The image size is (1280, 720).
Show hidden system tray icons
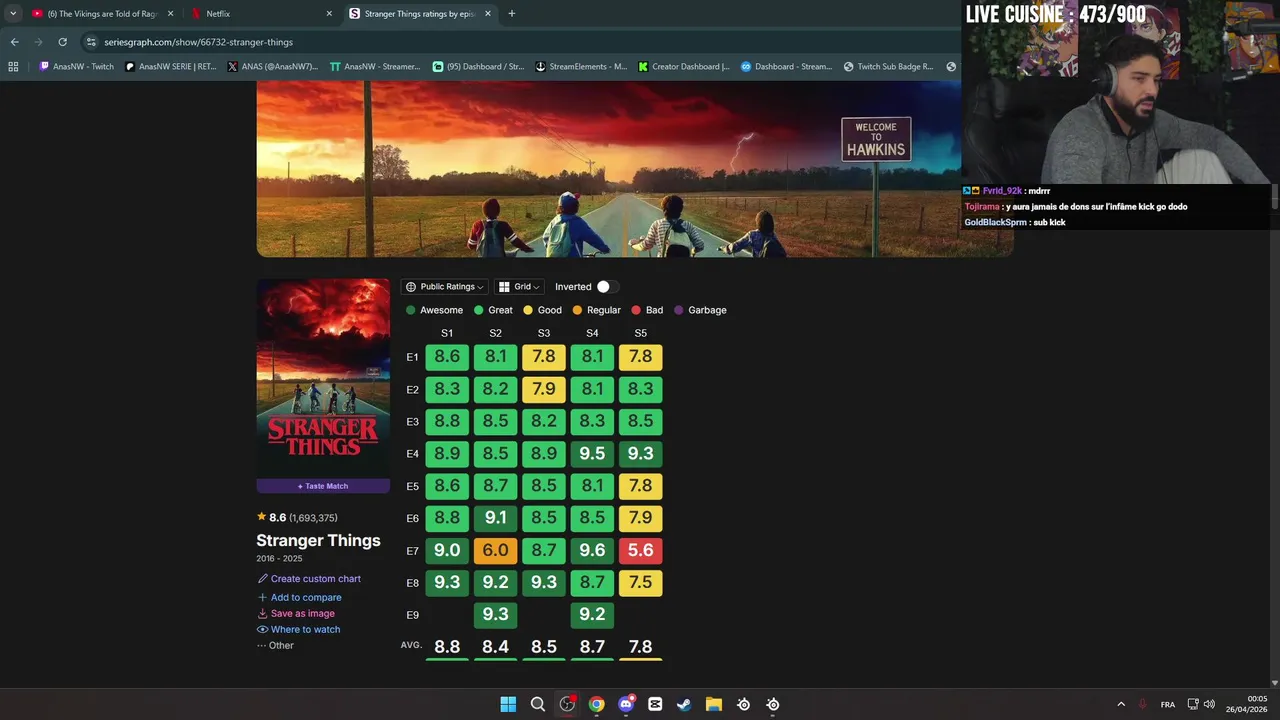coord(1121,704)
